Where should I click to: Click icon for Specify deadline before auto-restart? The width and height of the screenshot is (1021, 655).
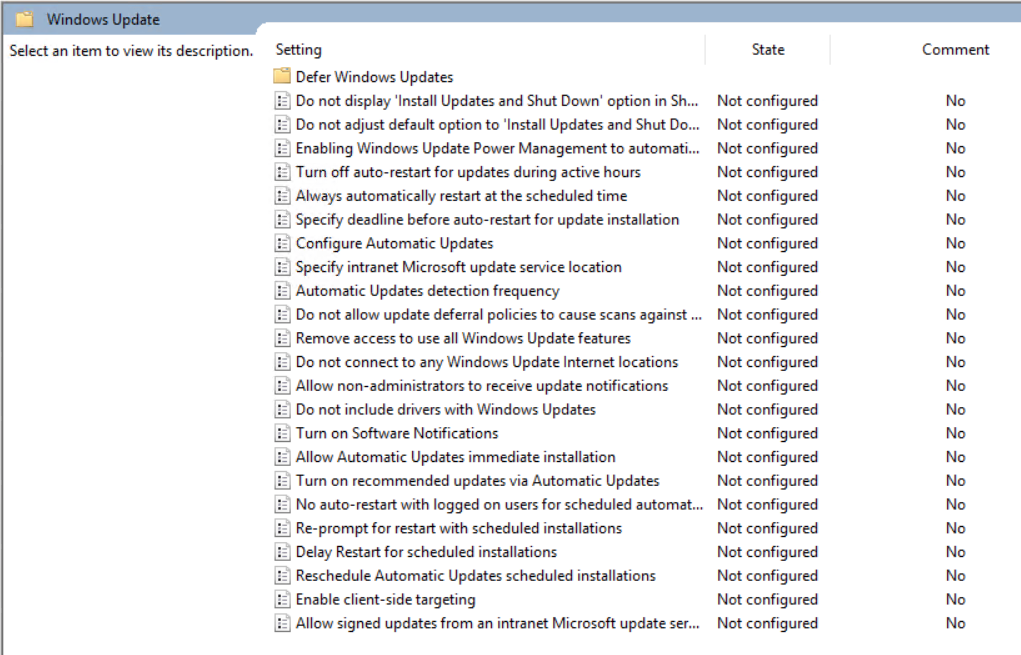(282, 219)
